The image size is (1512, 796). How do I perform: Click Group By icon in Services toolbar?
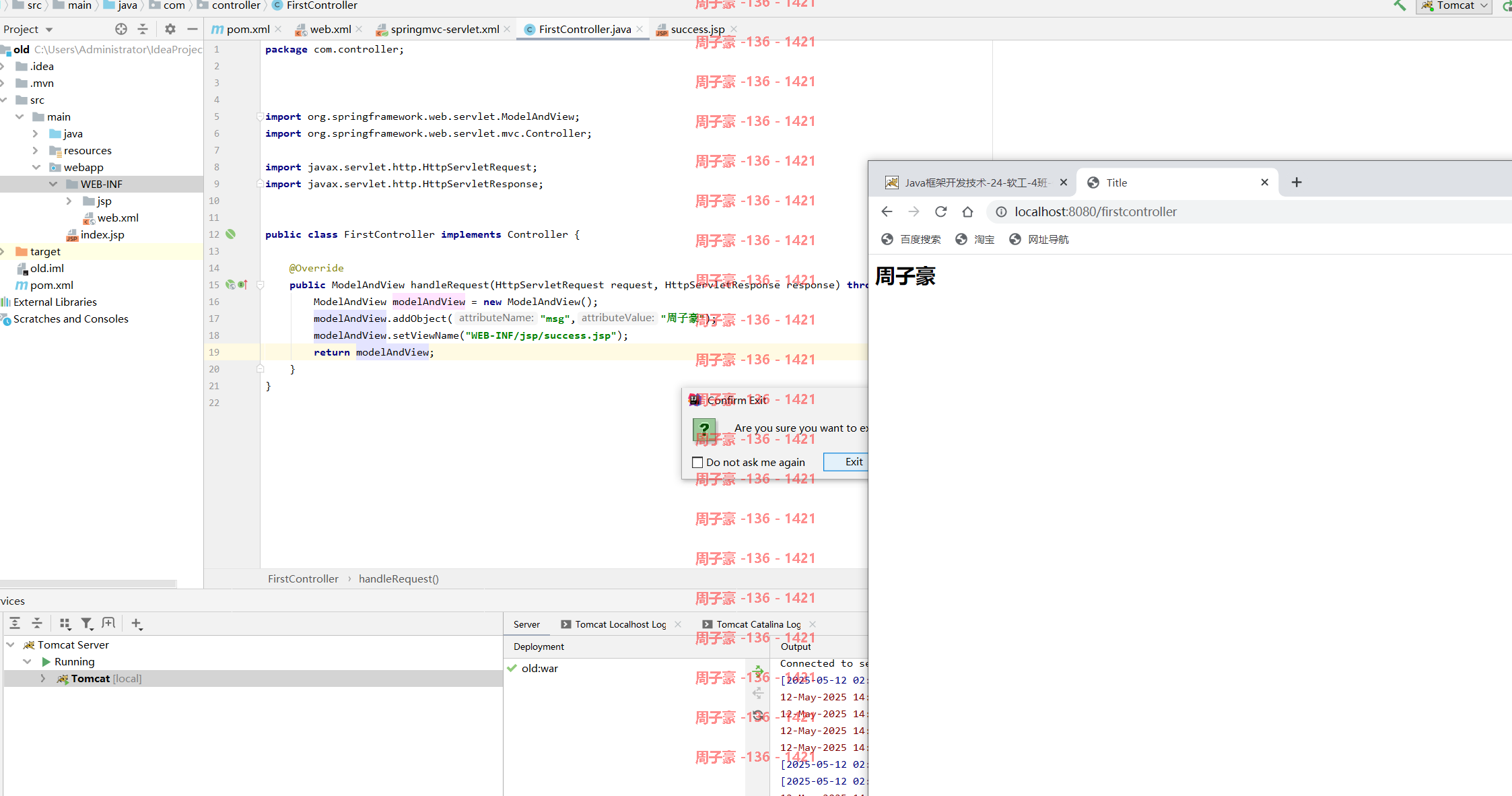[x=65, y=624]
